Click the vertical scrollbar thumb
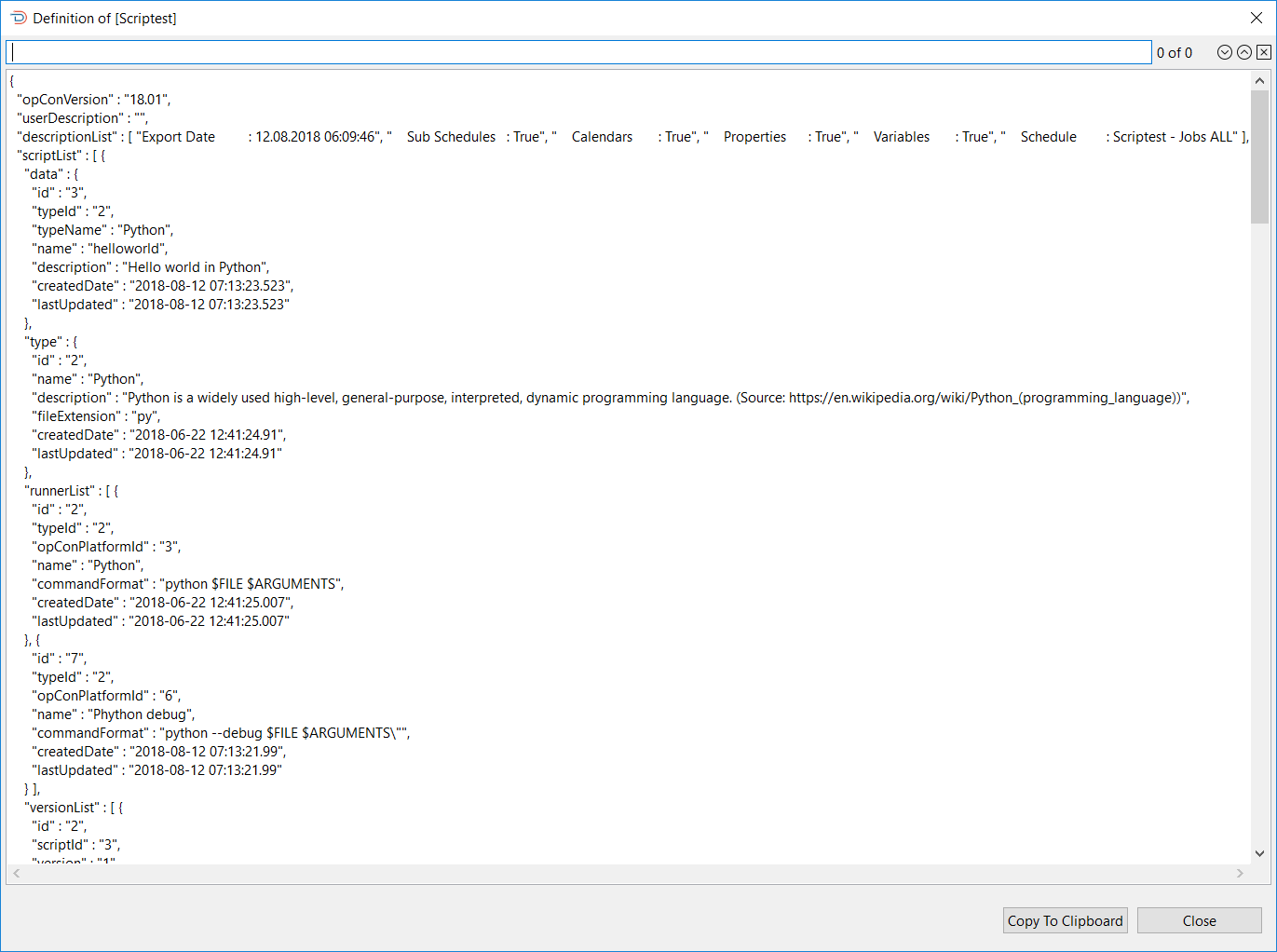 point(1259,156)
